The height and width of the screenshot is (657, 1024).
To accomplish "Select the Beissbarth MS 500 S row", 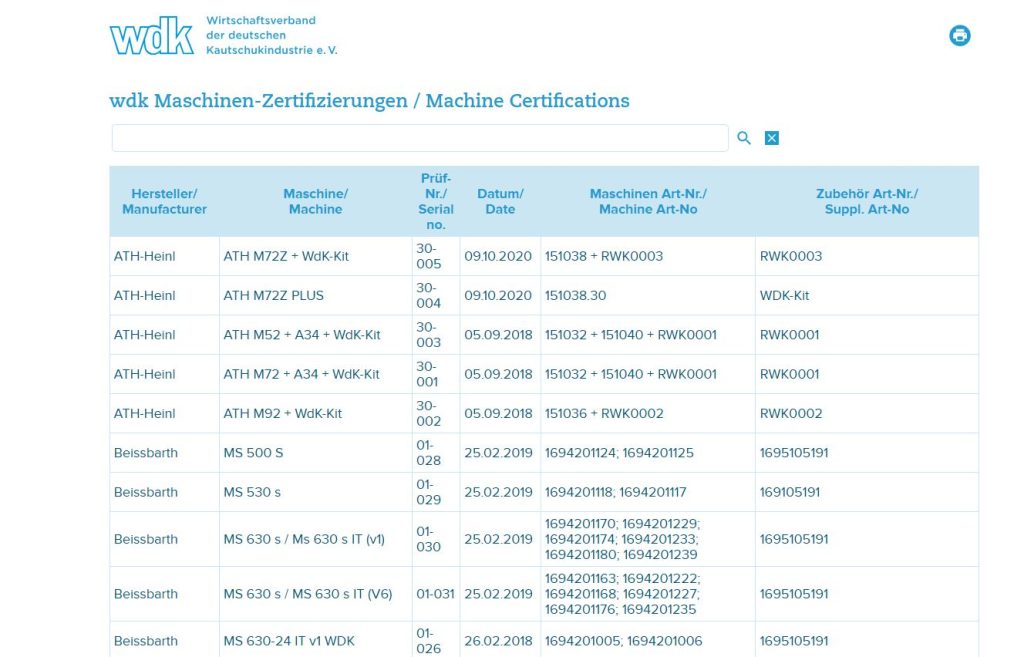I will (x=253, y=453).
